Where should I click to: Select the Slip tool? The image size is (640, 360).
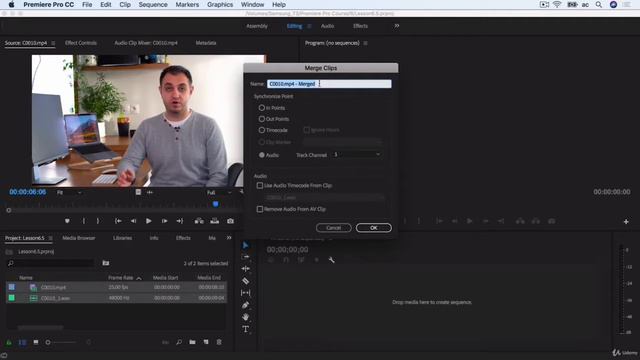246,293
